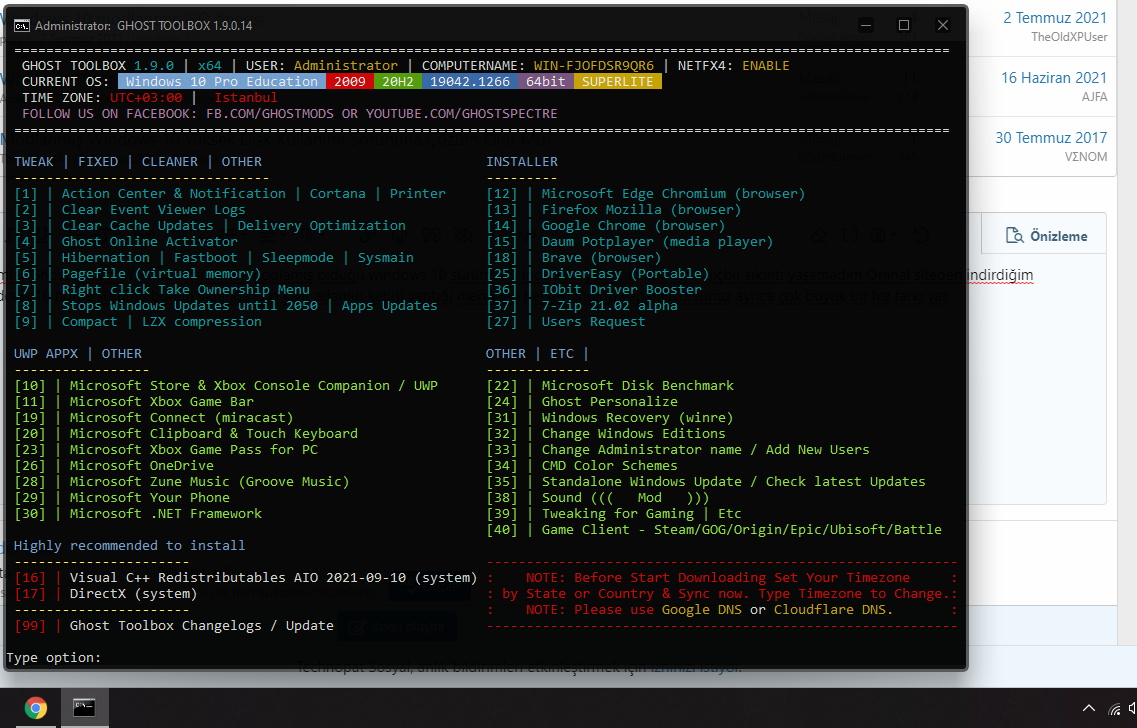Click option [22] Microsoft Disk Benchmark

click(610, 386)
